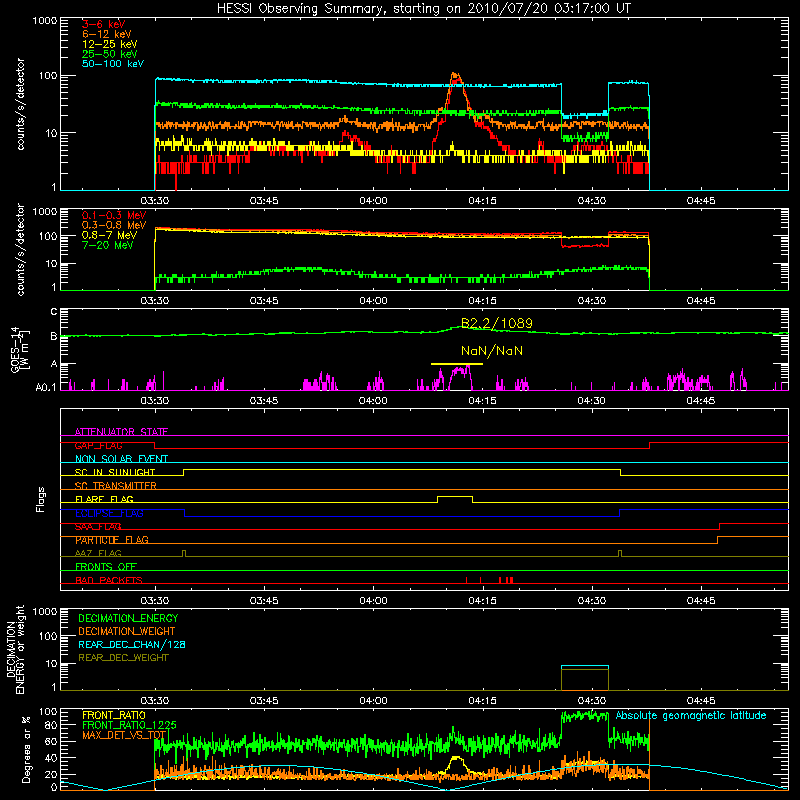Click the HESSI Observing Summary title text

pyautogui.click(x=423, y=9)
